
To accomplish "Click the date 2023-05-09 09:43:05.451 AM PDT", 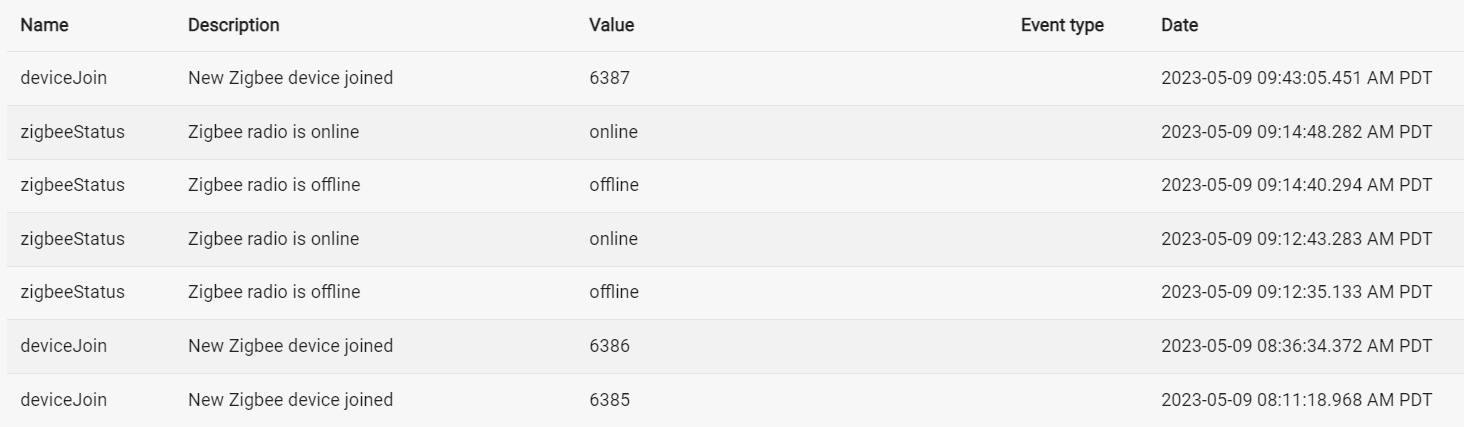I will coord(1296,78).
